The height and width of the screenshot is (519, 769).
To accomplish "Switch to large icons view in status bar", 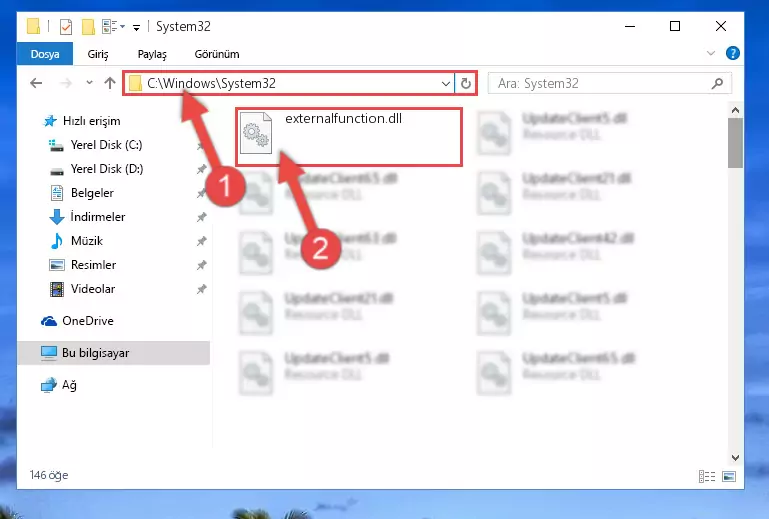I will [729, 476].
